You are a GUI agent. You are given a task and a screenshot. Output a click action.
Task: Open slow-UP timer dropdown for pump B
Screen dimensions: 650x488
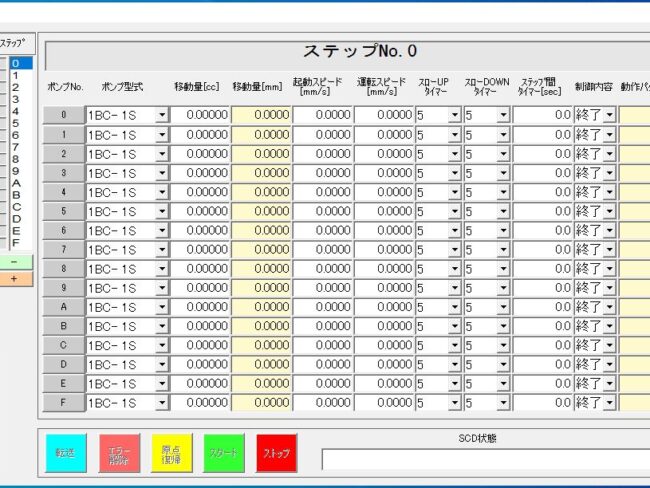(x=454, y=326)
